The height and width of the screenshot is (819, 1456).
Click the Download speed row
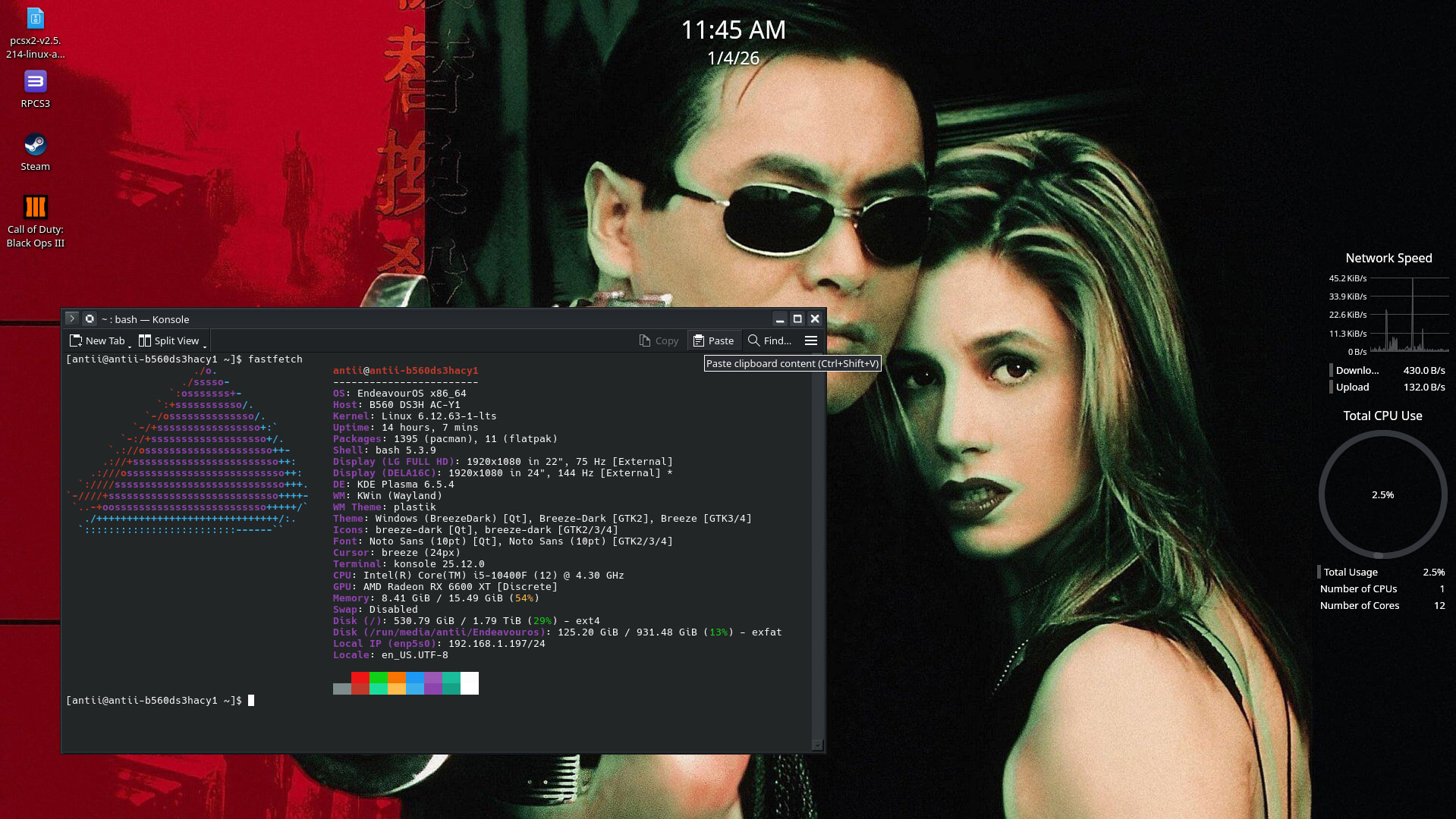(1388, 370)
